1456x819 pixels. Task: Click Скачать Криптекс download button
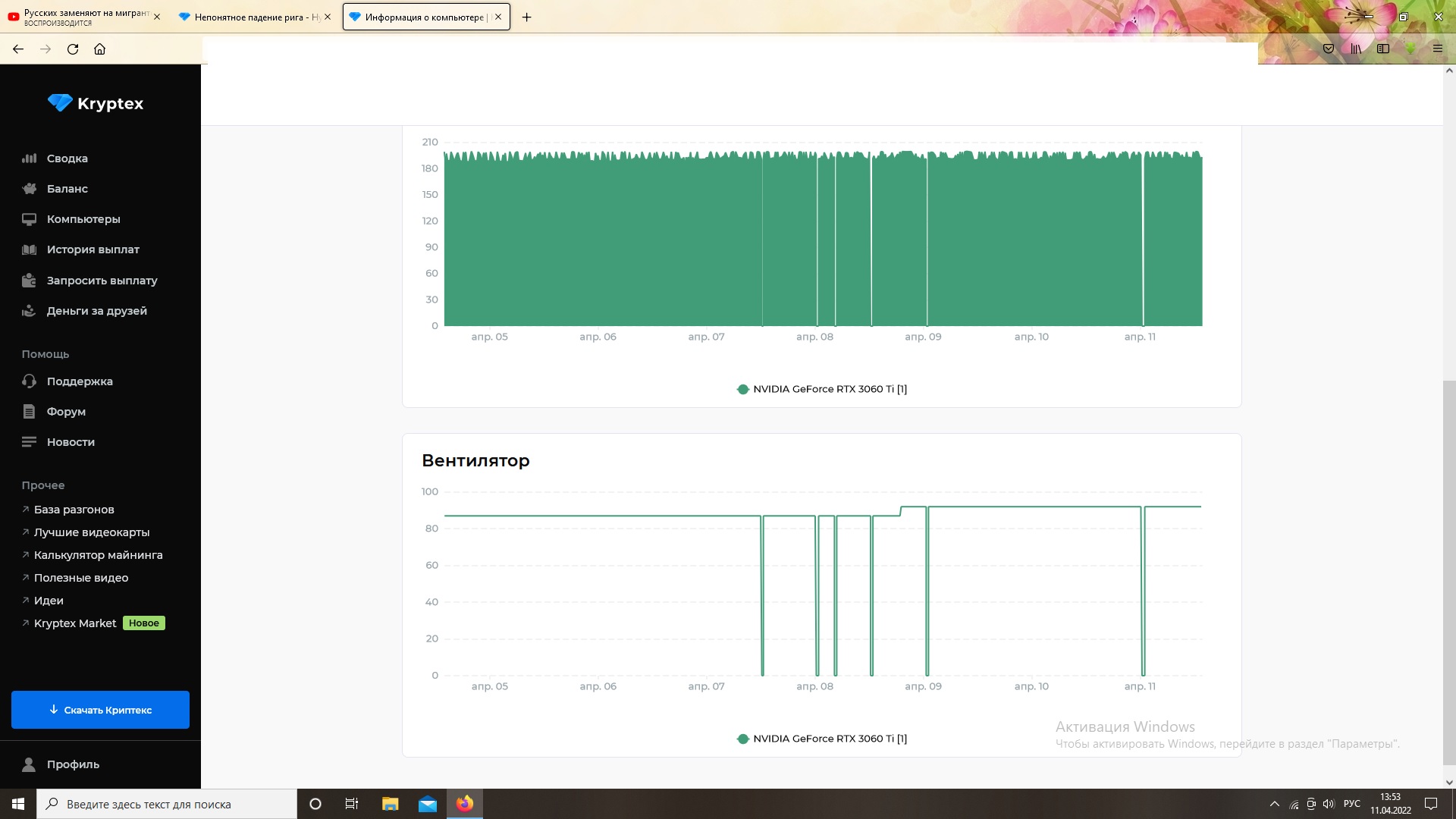coord(100,710)
